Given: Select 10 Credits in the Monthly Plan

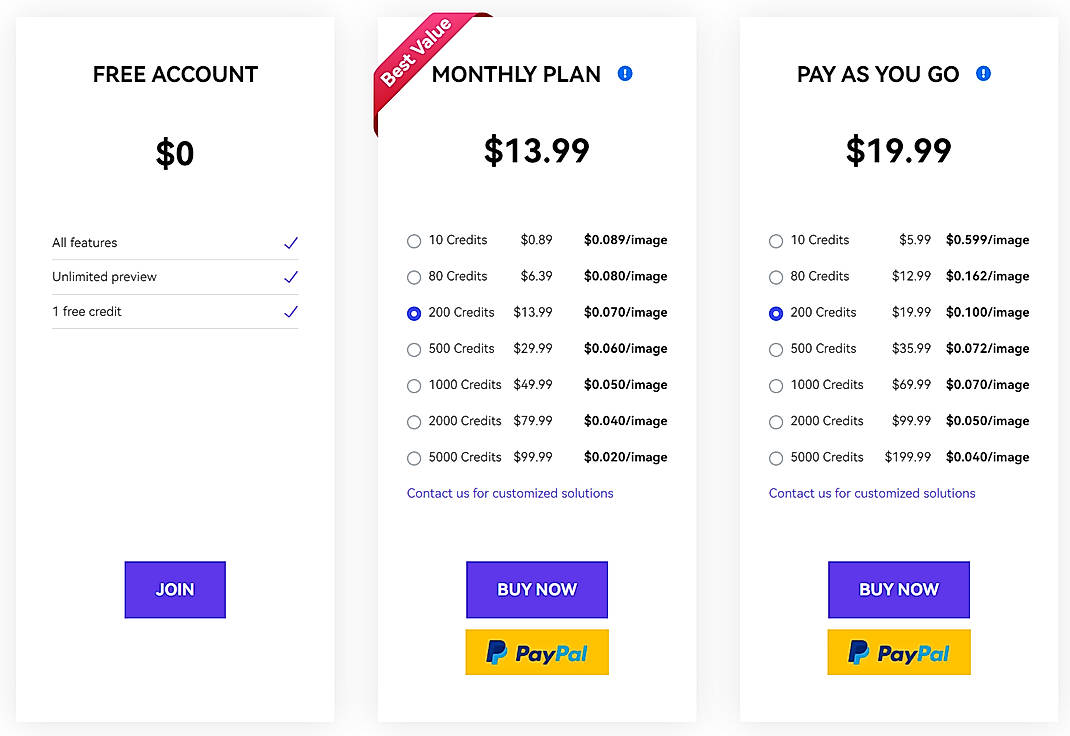Looking at the screenshot, I should [413, 240].
